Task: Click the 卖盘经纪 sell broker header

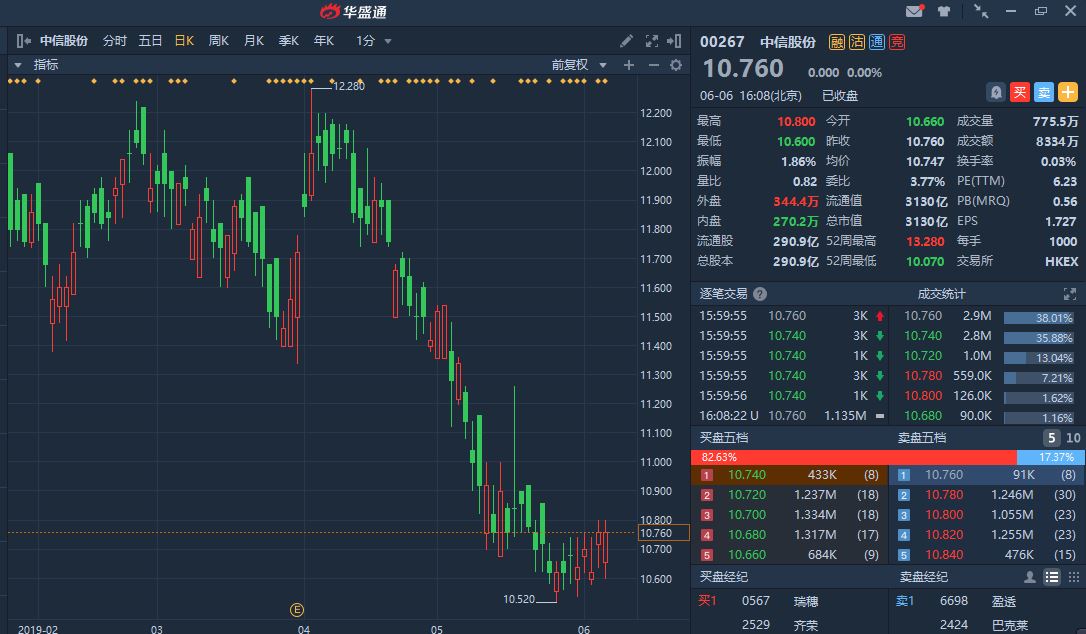Action: click(923, 576)
